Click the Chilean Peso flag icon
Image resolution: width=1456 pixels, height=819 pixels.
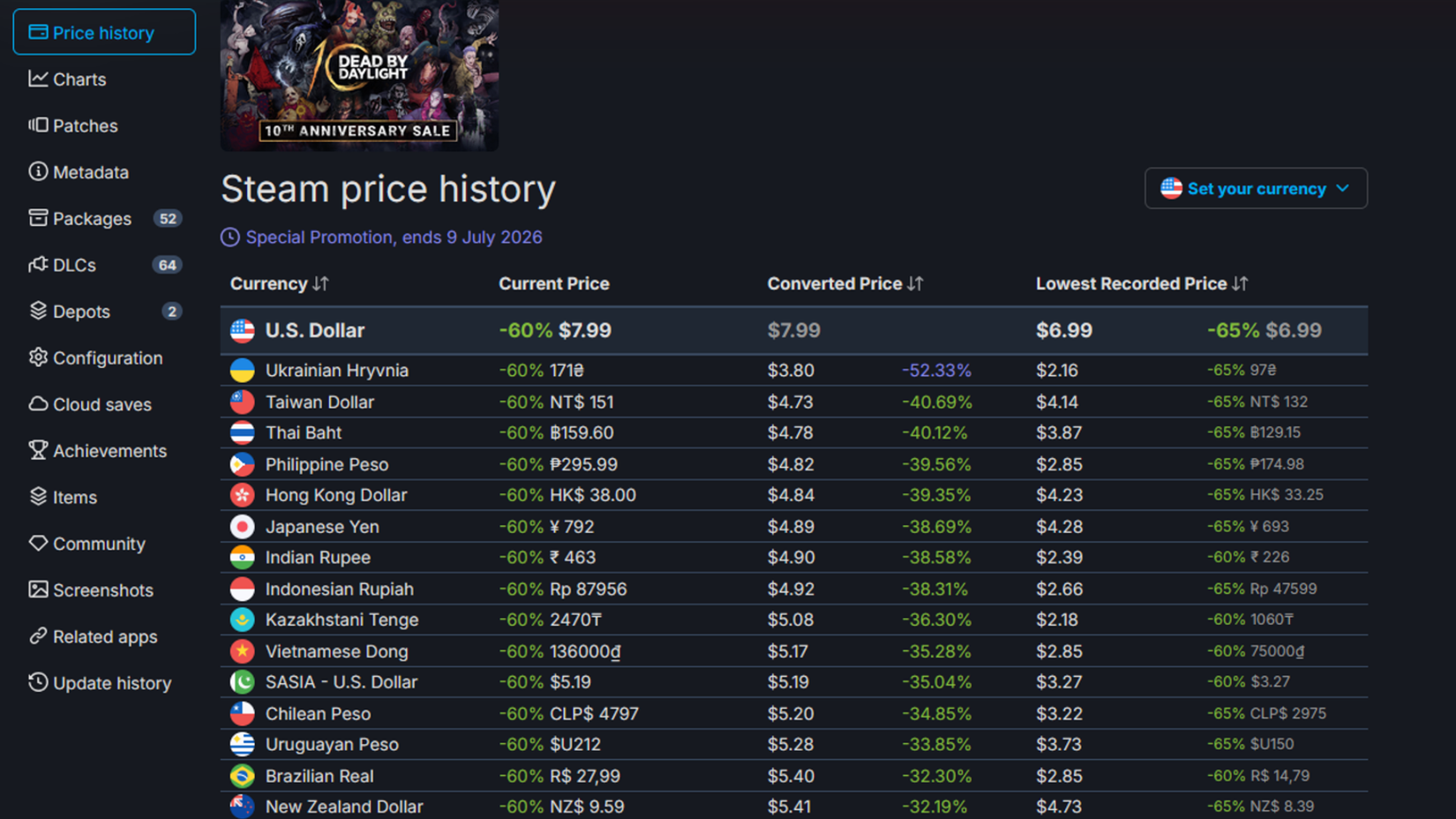(x=243, y=713)
